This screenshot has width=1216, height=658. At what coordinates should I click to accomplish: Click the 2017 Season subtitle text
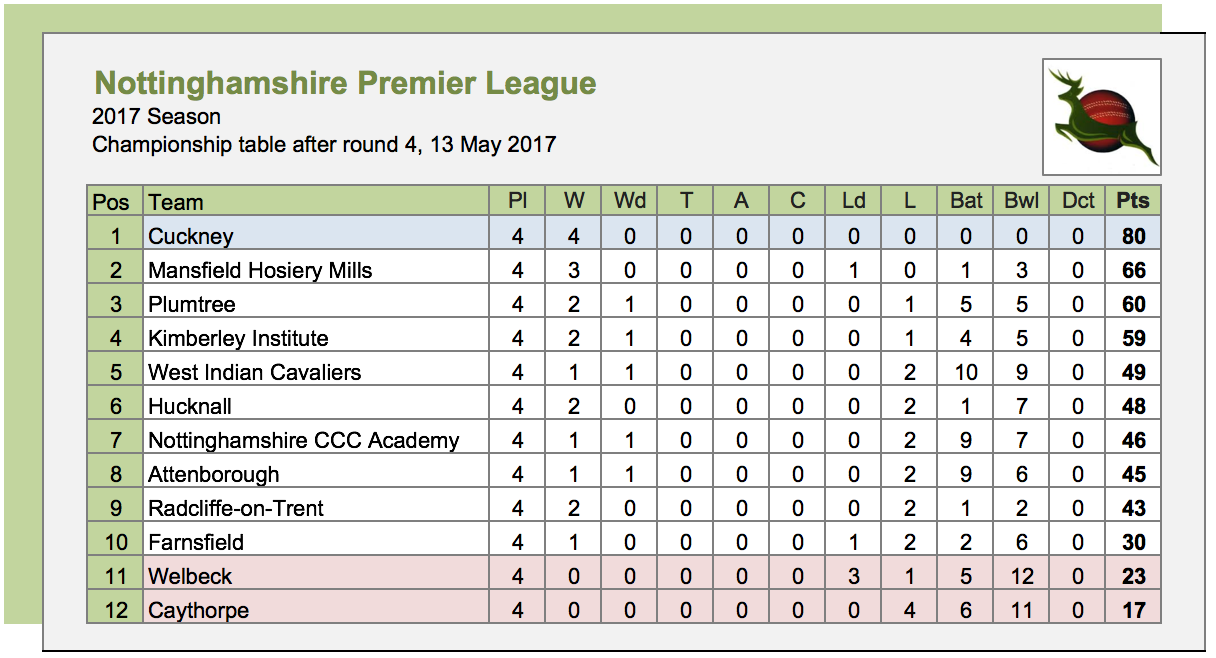tap(157, 116)
